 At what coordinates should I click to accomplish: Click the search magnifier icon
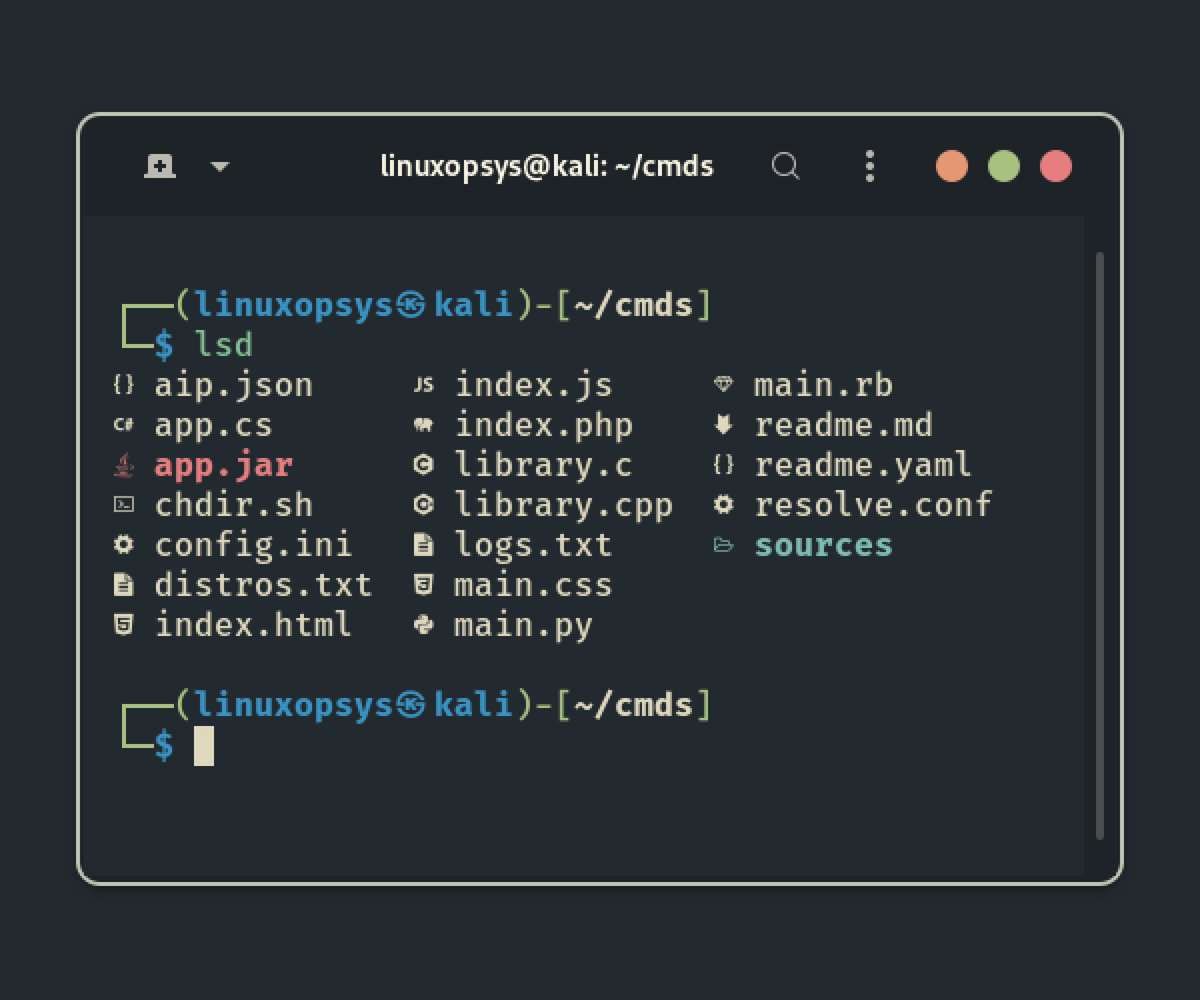pos(786,166)
